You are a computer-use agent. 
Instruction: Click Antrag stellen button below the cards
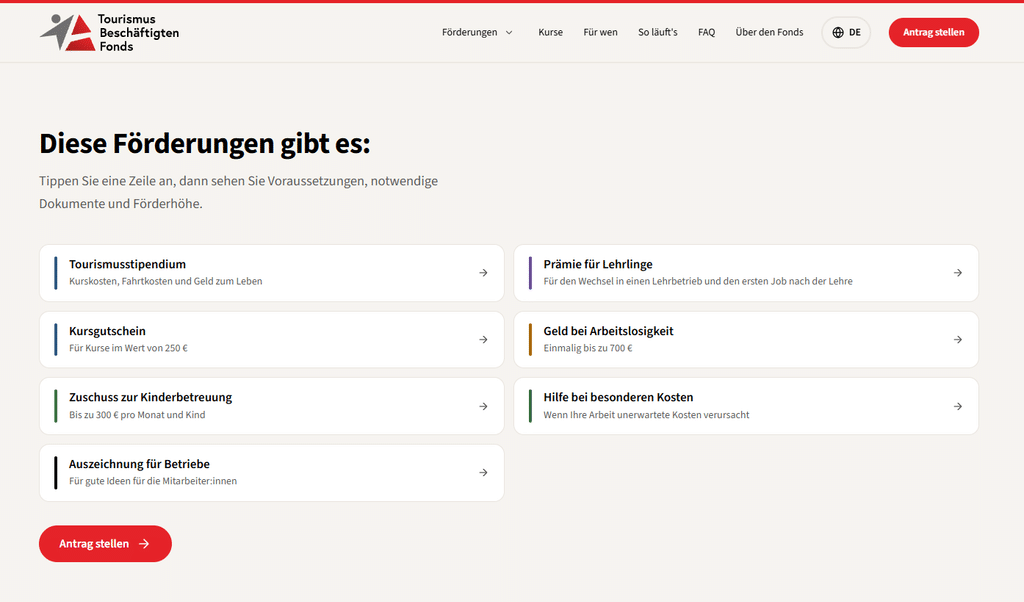click(x=105, y=544)
